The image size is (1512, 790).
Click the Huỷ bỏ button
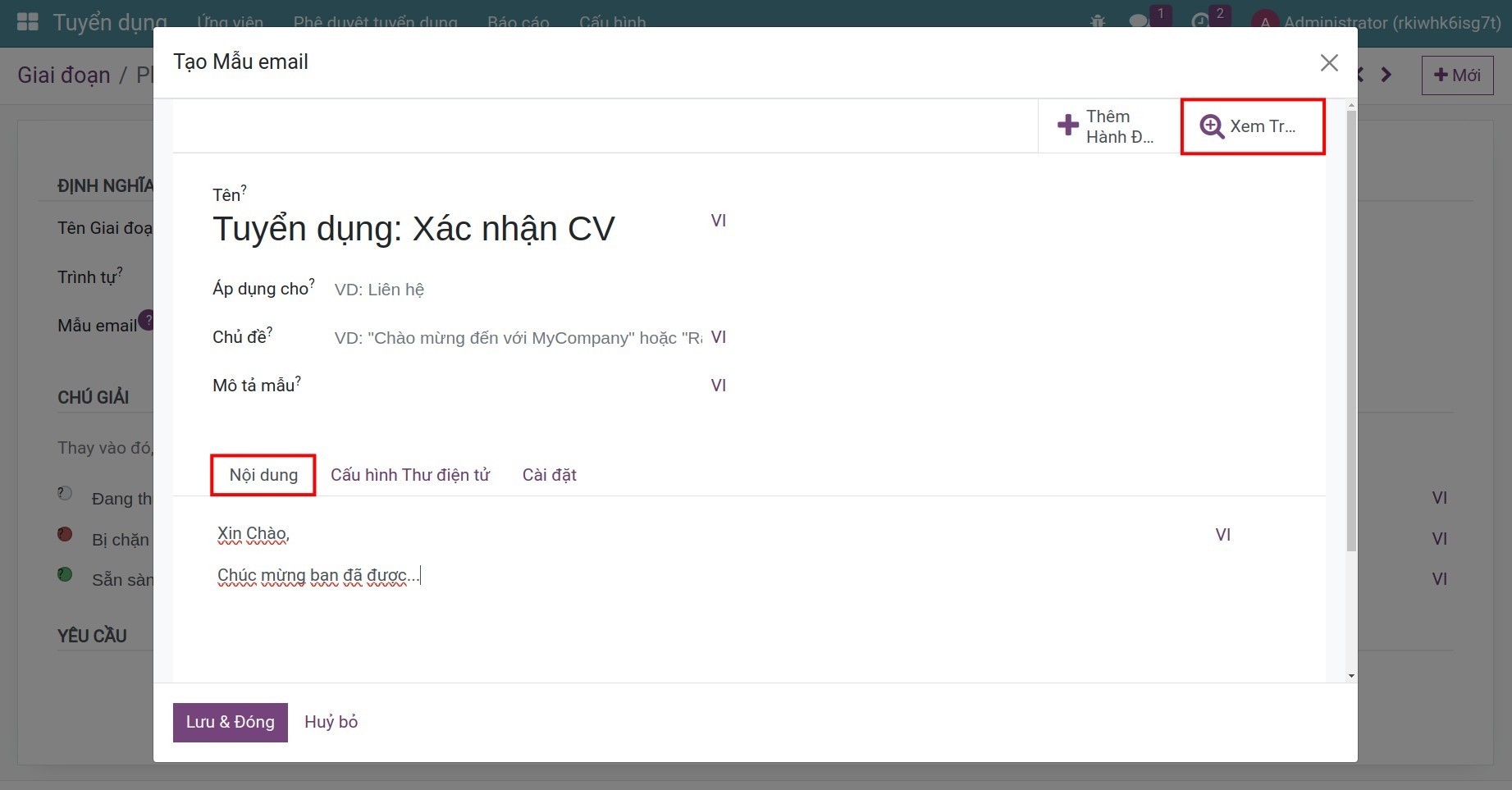coord(331,722)
